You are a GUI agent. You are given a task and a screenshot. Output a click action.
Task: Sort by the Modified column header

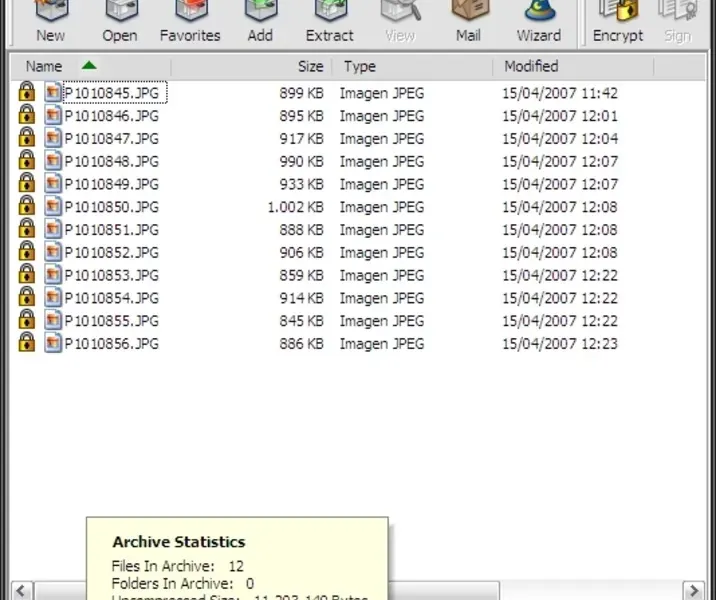(574, 67)
